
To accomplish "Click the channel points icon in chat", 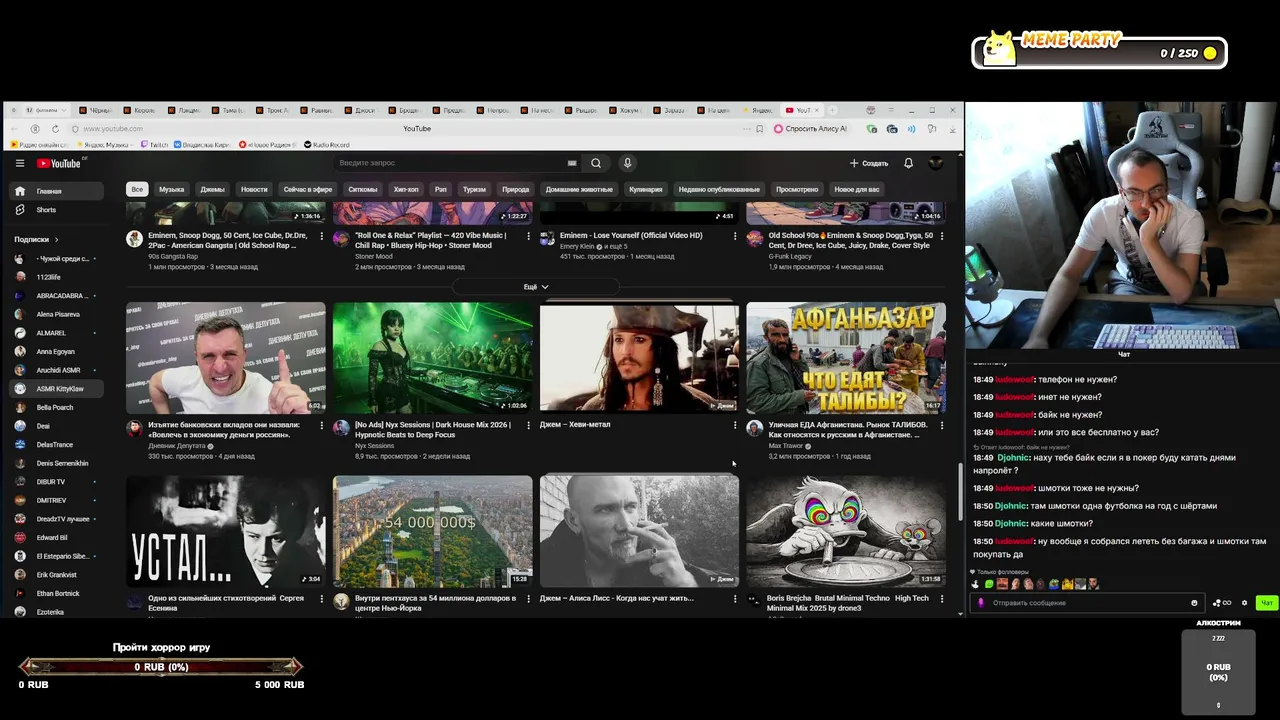I will [1222, 603].
